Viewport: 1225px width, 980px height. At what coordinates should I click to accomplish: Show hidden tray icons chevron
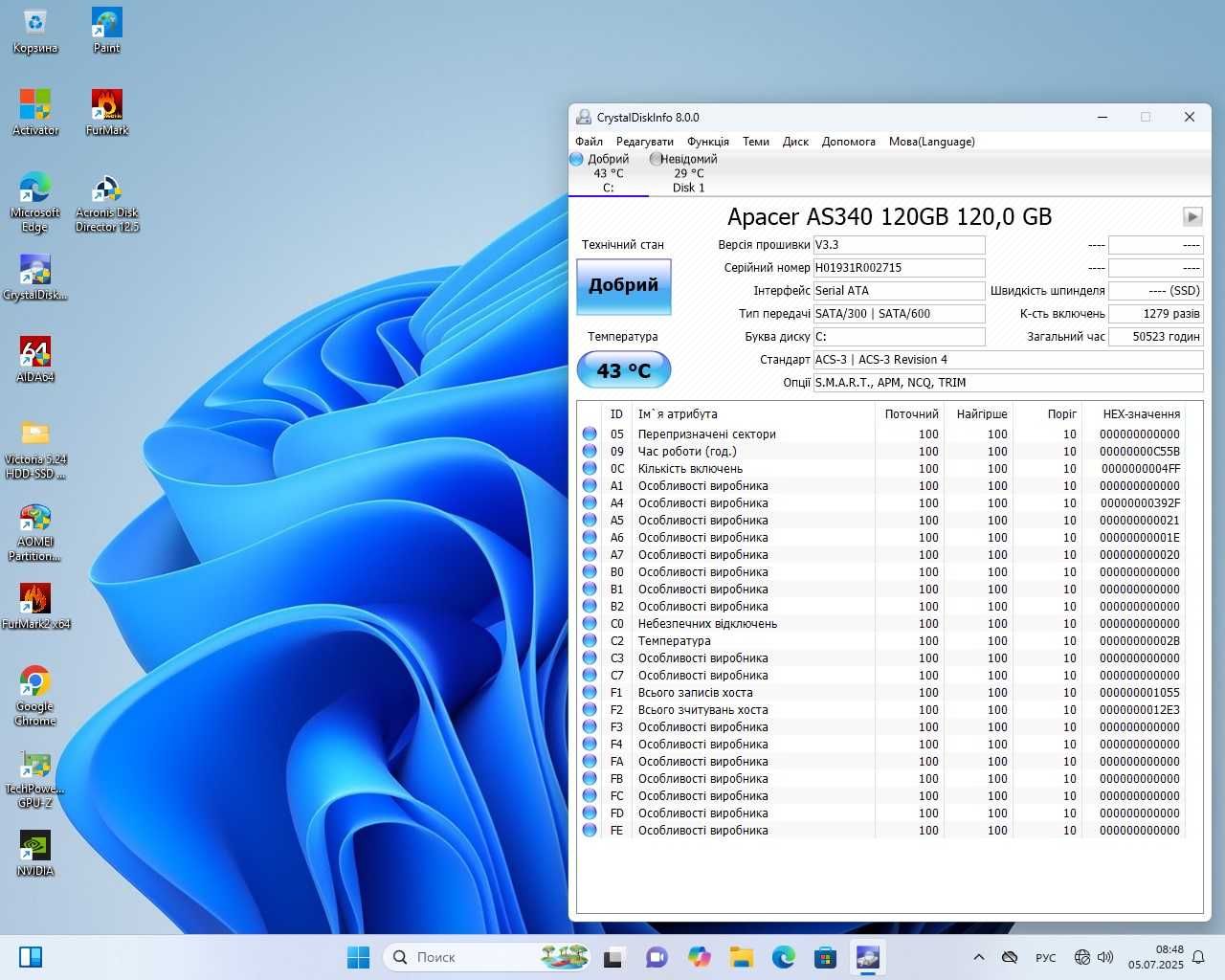(x=978, y=957)
